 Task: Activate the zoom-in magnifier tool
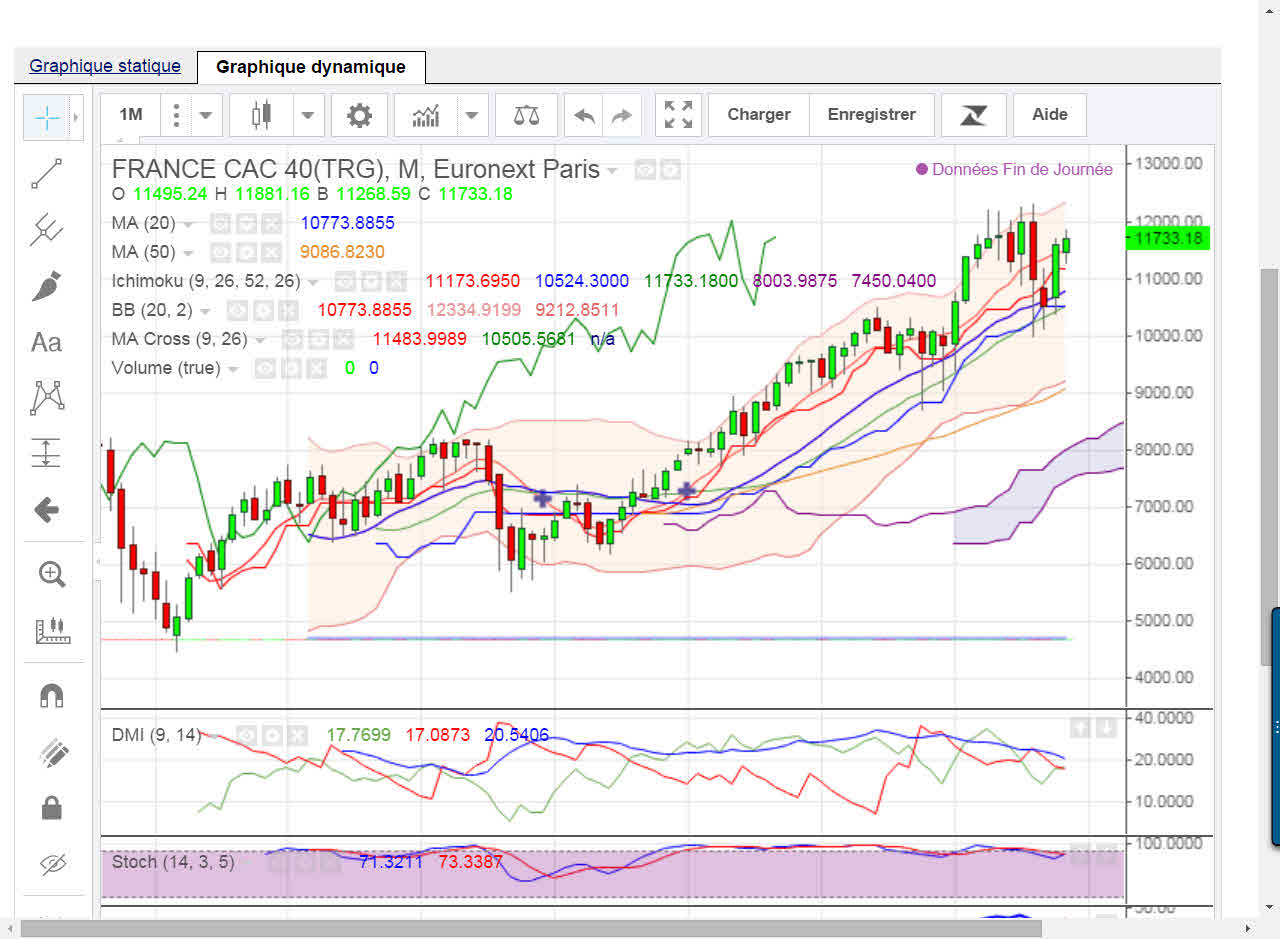pyautogui.click(x=51, y=574)
